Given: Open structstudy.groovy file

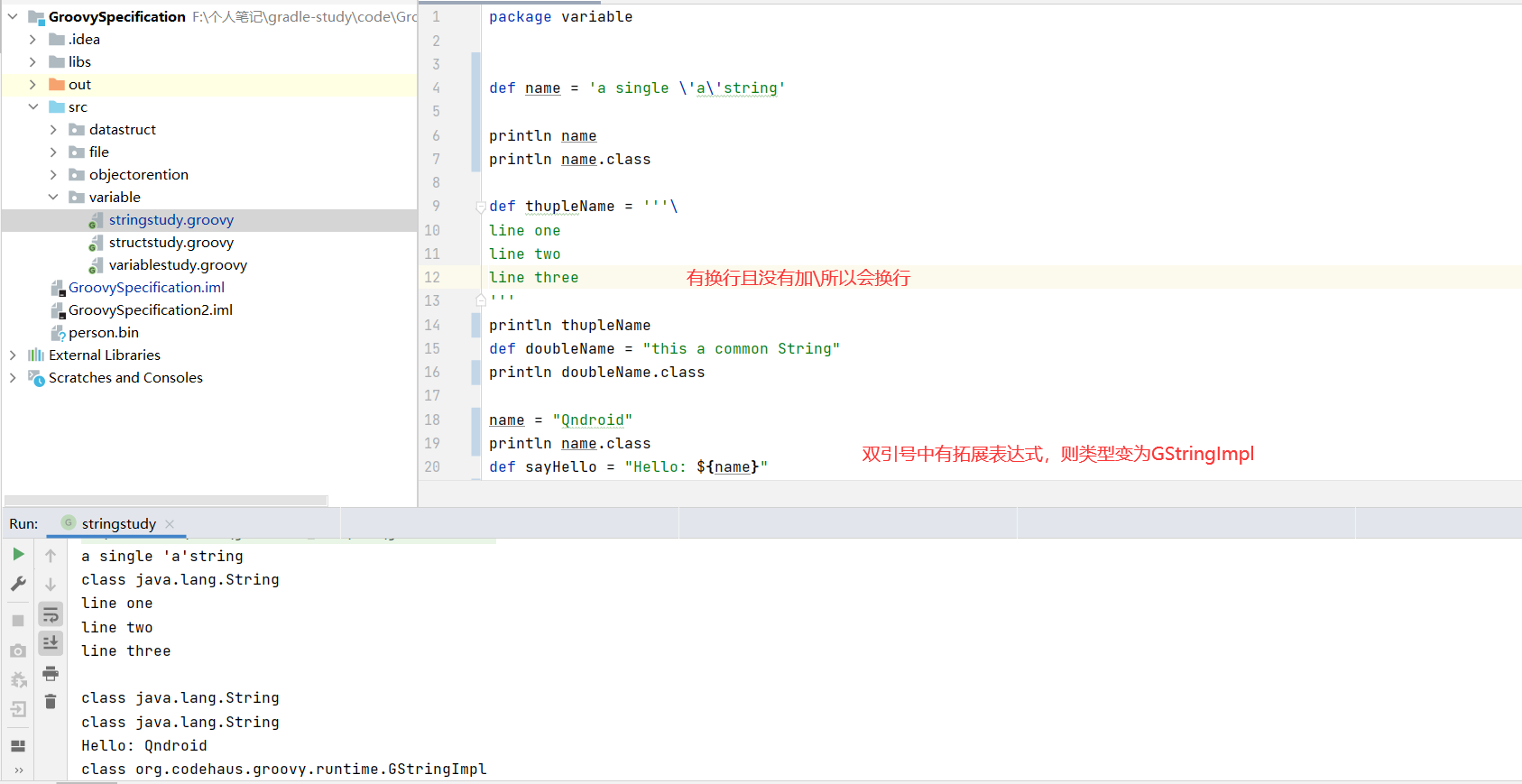Looking at the screenshot, I should click(171, 242).
